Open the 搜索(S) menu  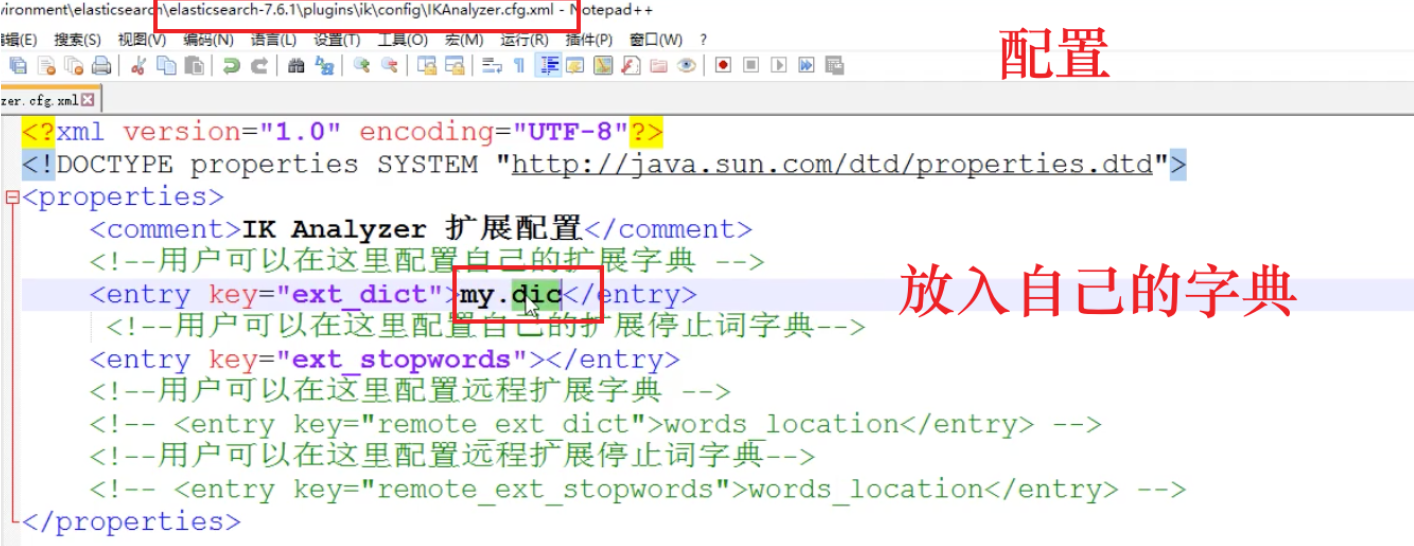coord(78,40)
